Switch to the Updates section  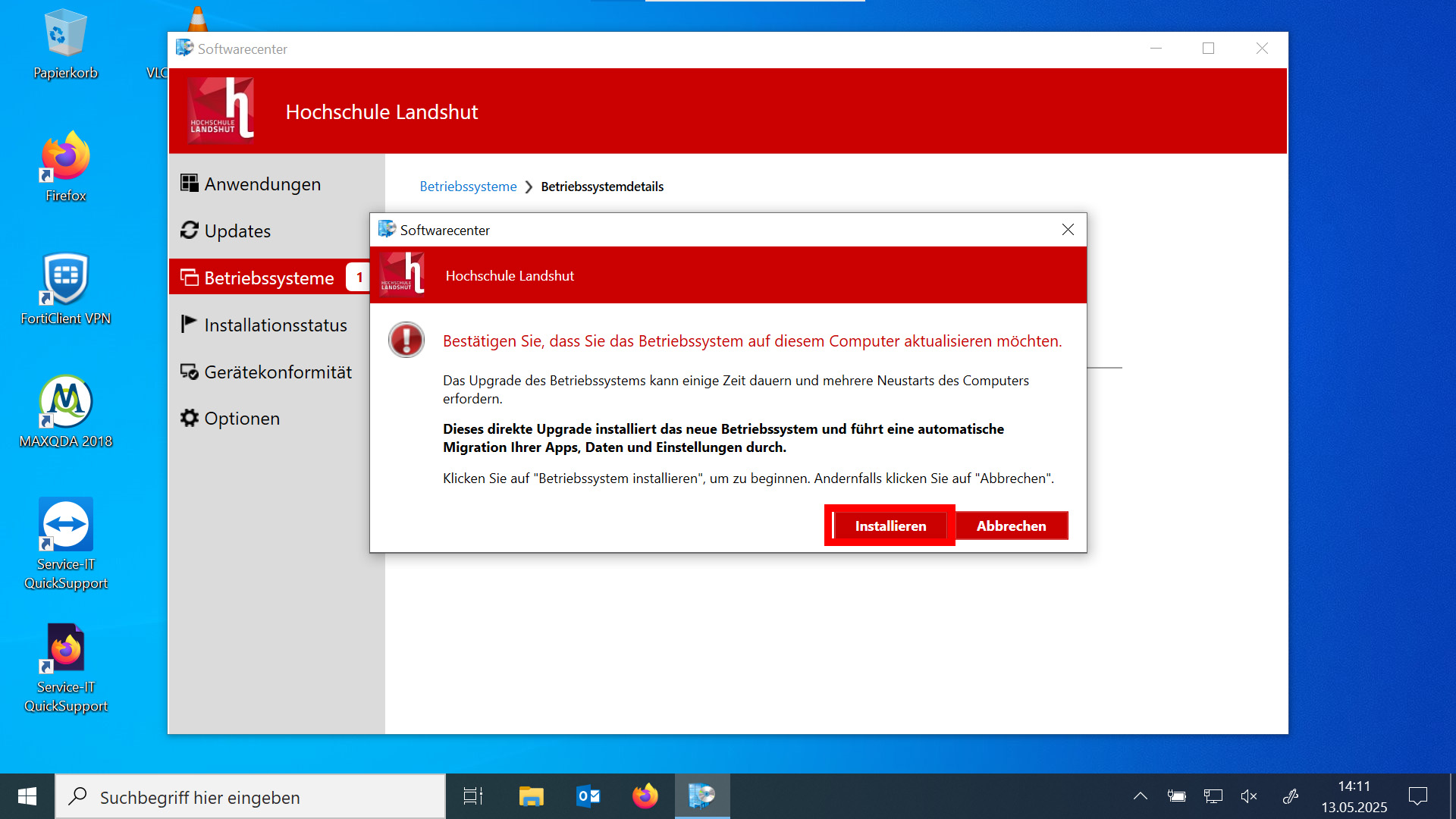point(237,231)
